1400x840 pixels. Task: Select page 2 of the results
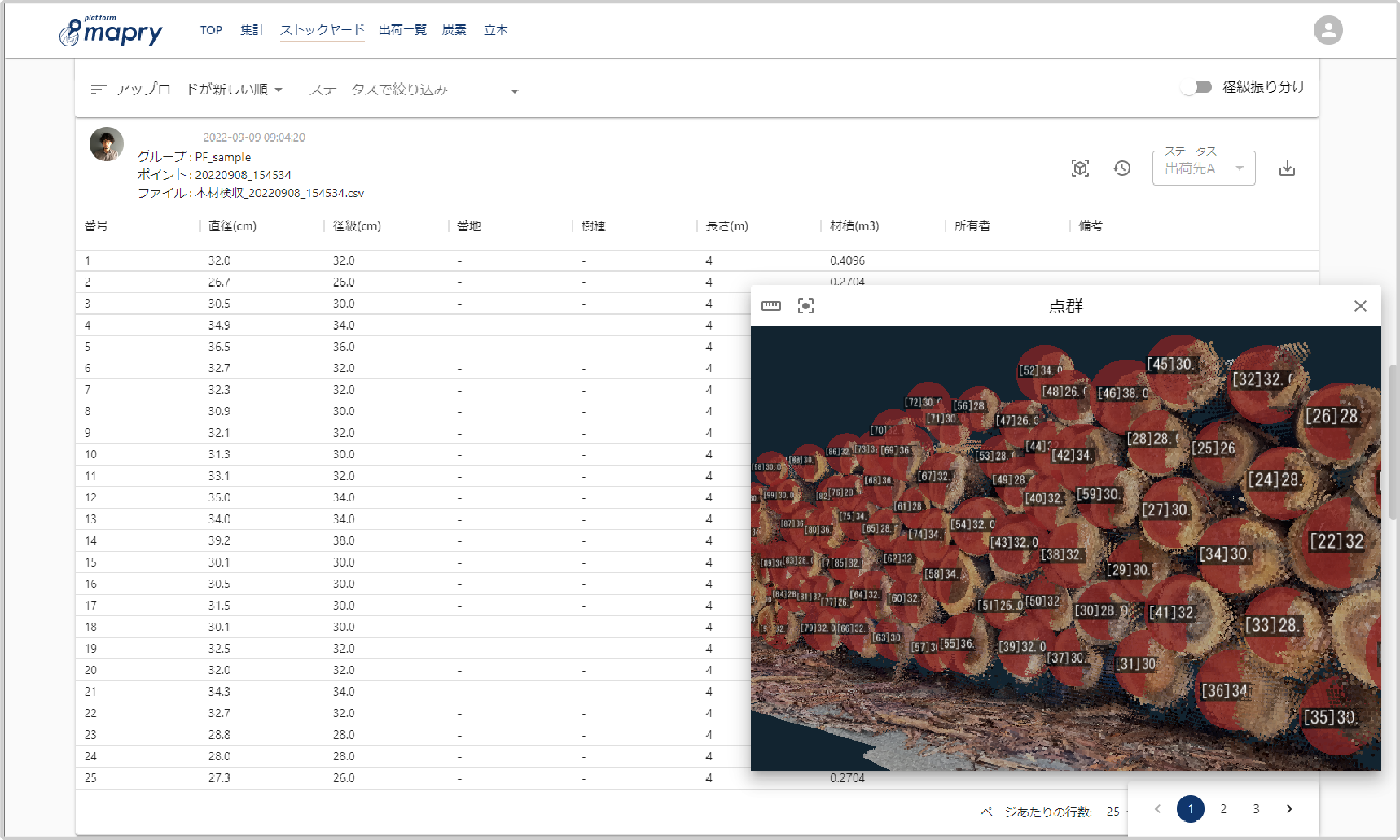(1223, 808)
